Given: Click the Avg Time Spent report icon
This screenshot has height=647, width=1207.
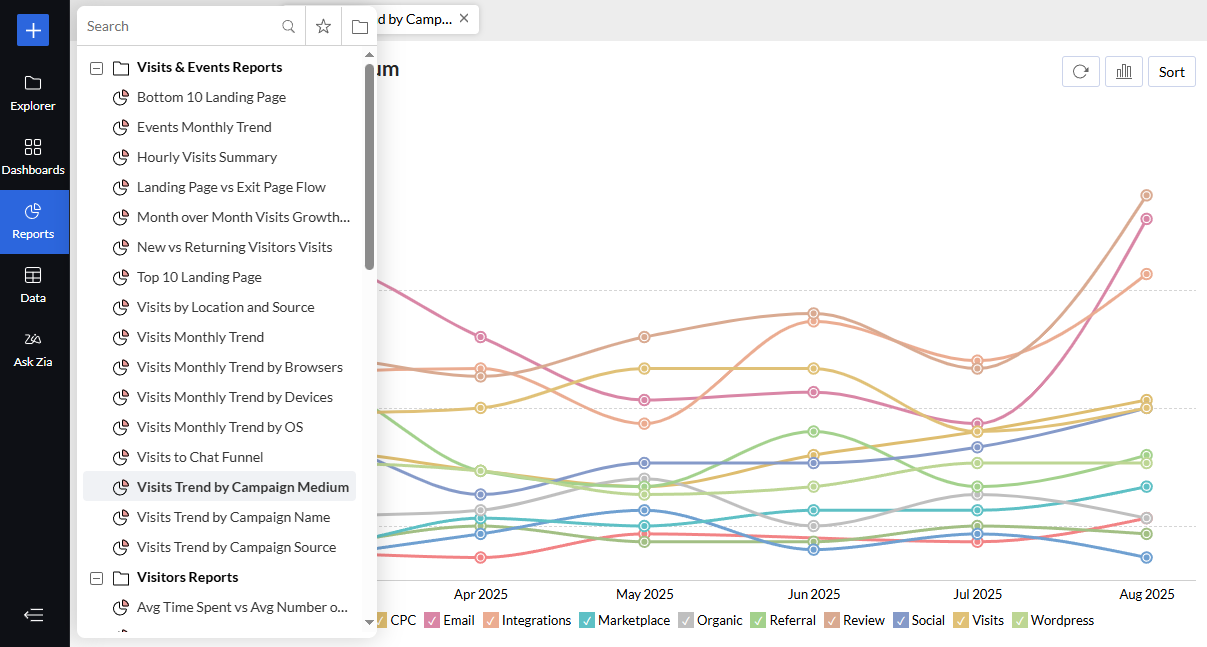Looking at the screenshot, I should tap(121, 608).
